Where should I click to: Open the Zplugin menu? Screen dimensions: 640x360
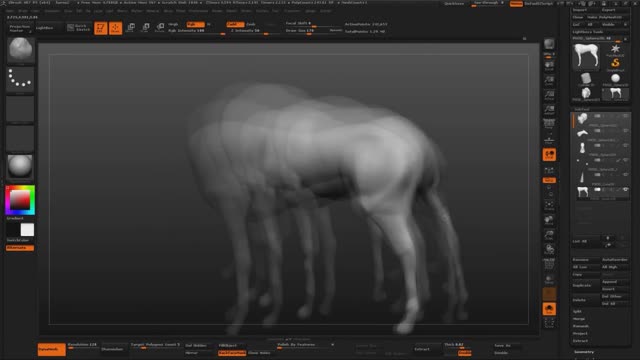310,11
